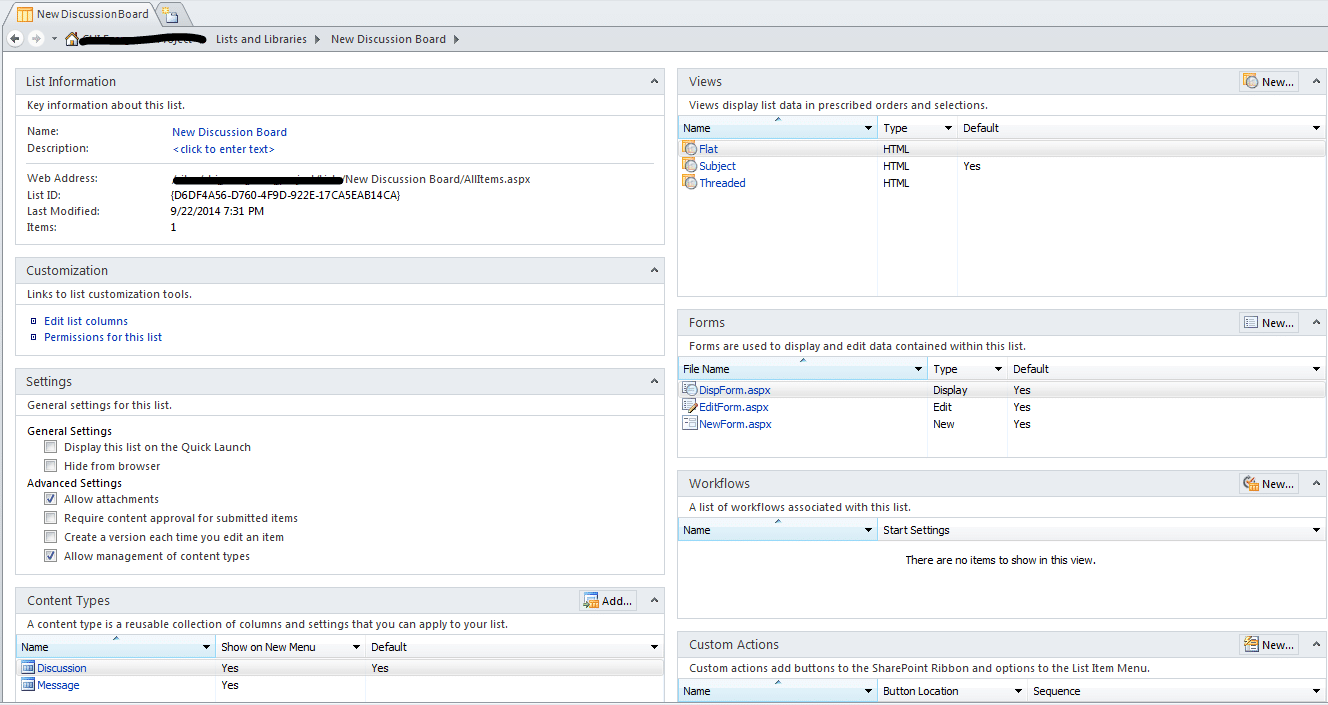Open the Forms File Name column dropdown
Viewport: 1328px width, 705px height.
(918, 369)
